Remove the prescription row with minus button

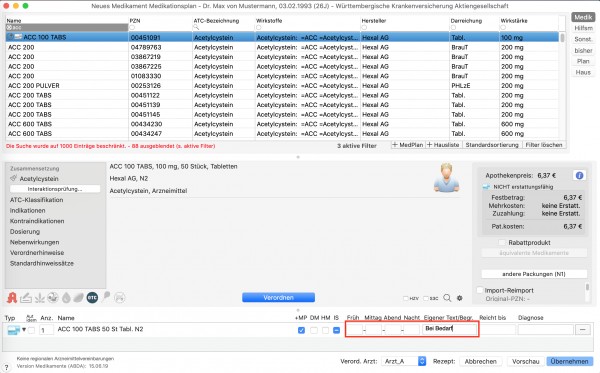[583, 329]
